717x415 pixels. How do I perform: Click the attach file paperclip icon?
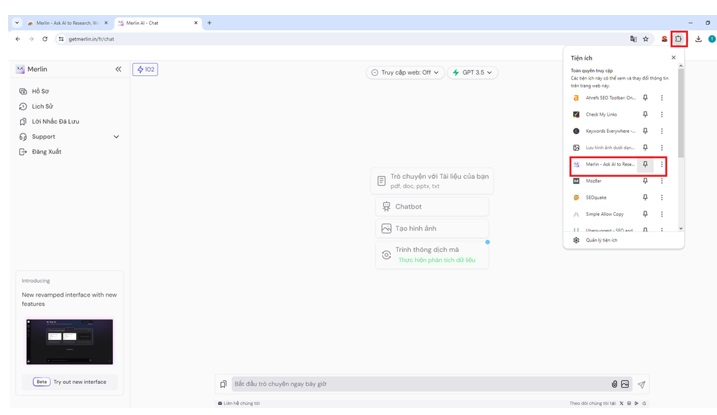[x=614, y=384]
